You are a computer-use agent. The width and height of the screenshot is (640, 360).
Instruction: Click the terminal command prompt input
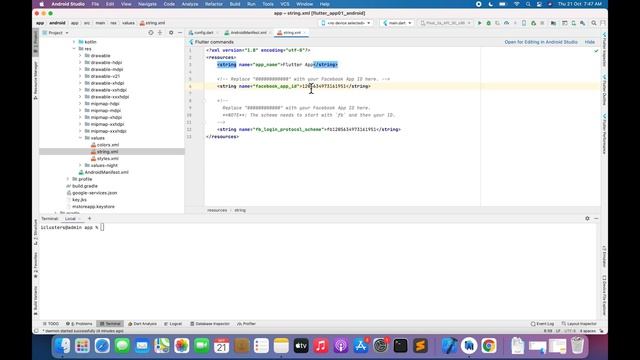click(102, 227)
